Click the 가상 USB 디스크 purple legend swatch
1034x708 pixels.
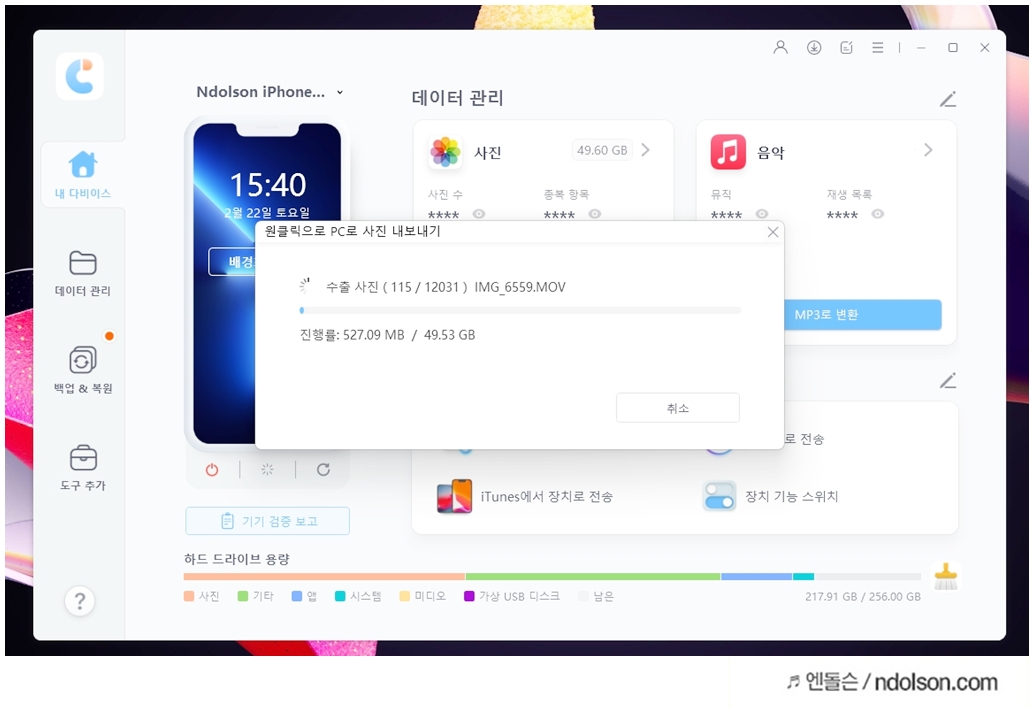coord(470,596)
